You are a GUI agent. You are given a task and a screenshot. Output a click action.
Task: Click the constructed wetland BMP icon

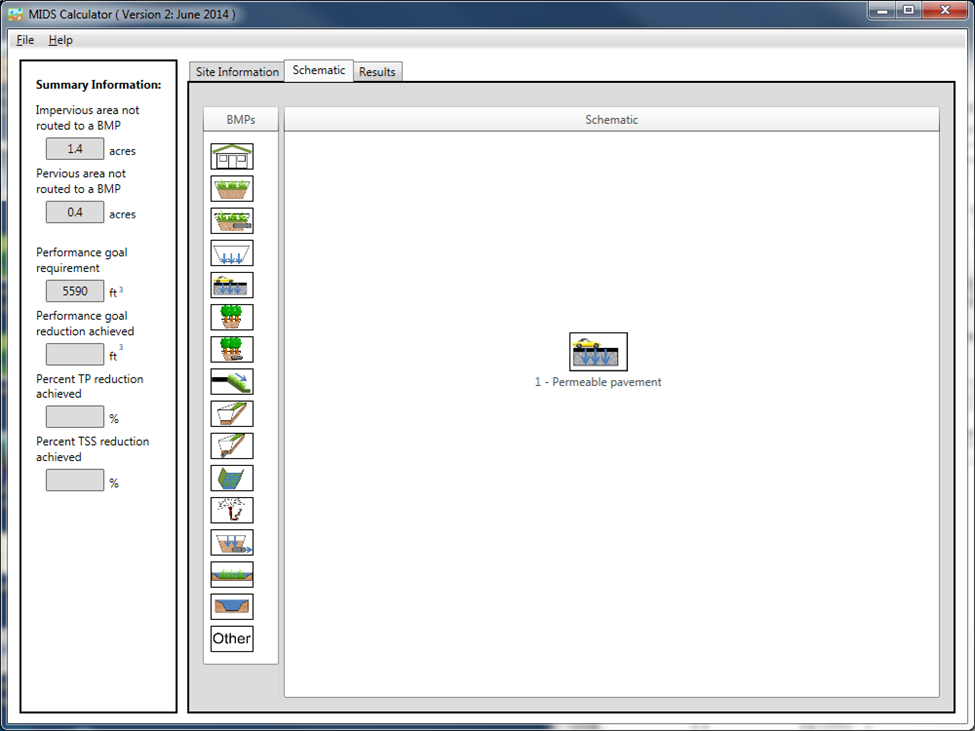click(232, 574)
